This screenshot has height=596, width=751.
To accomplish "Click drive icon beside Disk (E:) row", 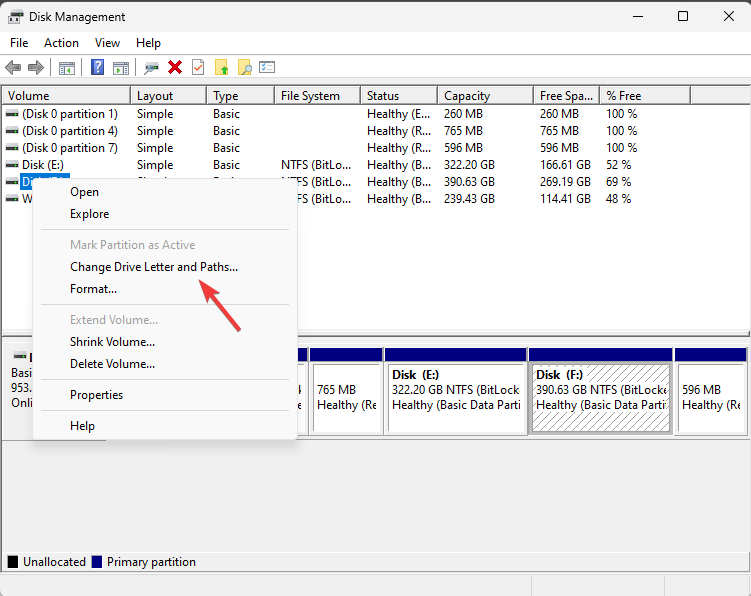I will pos(12,165).
